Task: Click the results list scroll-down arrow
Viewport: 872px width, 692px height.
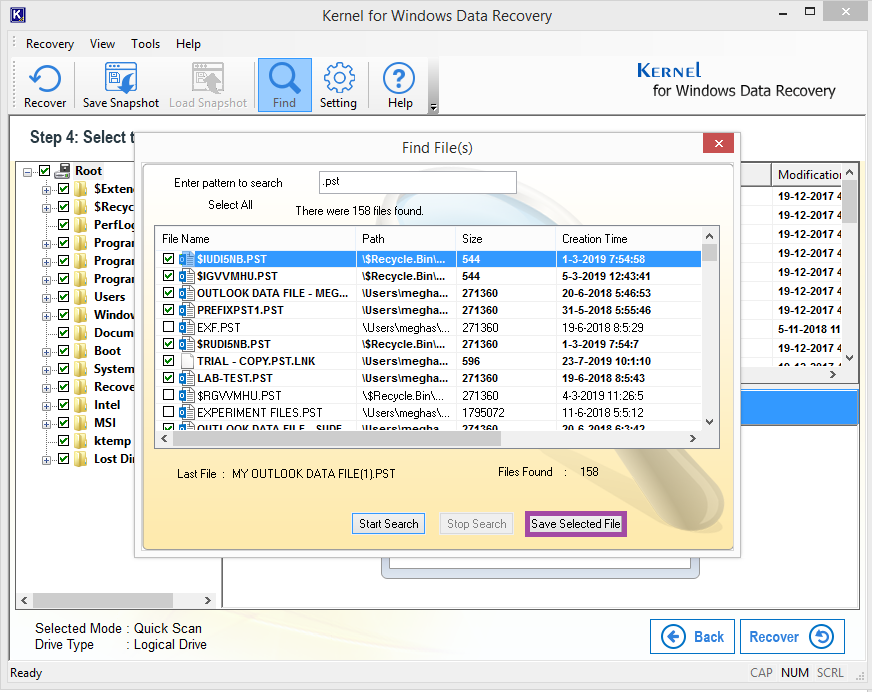Action: [709, 422]
